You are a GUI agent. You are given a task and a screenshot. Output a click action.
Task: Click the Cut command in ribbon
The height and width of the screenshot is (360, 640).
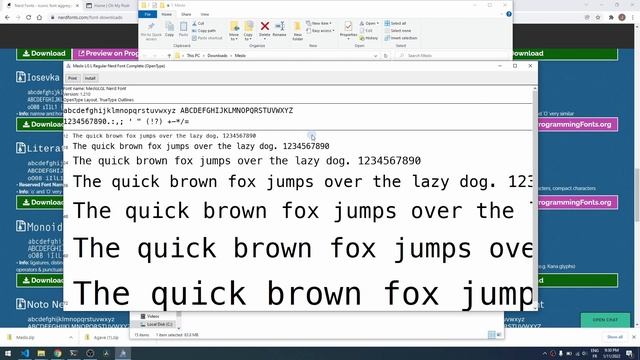pos(198,24)
